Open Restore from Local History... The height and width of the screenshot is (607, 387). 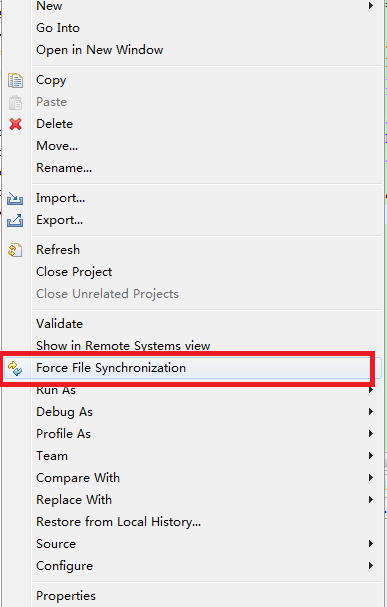(118, 522)
